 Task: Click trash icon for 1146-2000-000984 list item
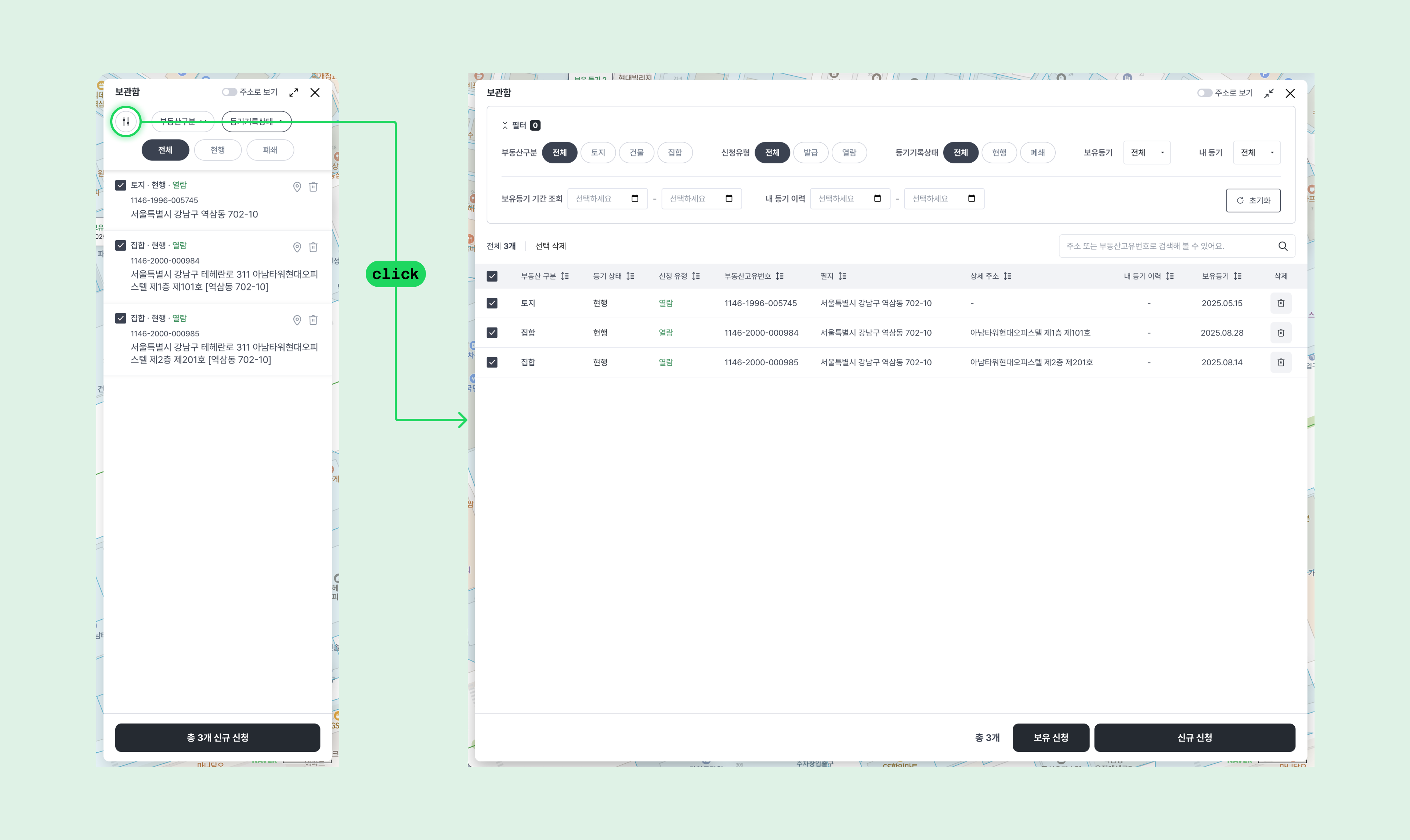[x=313, y=247]
